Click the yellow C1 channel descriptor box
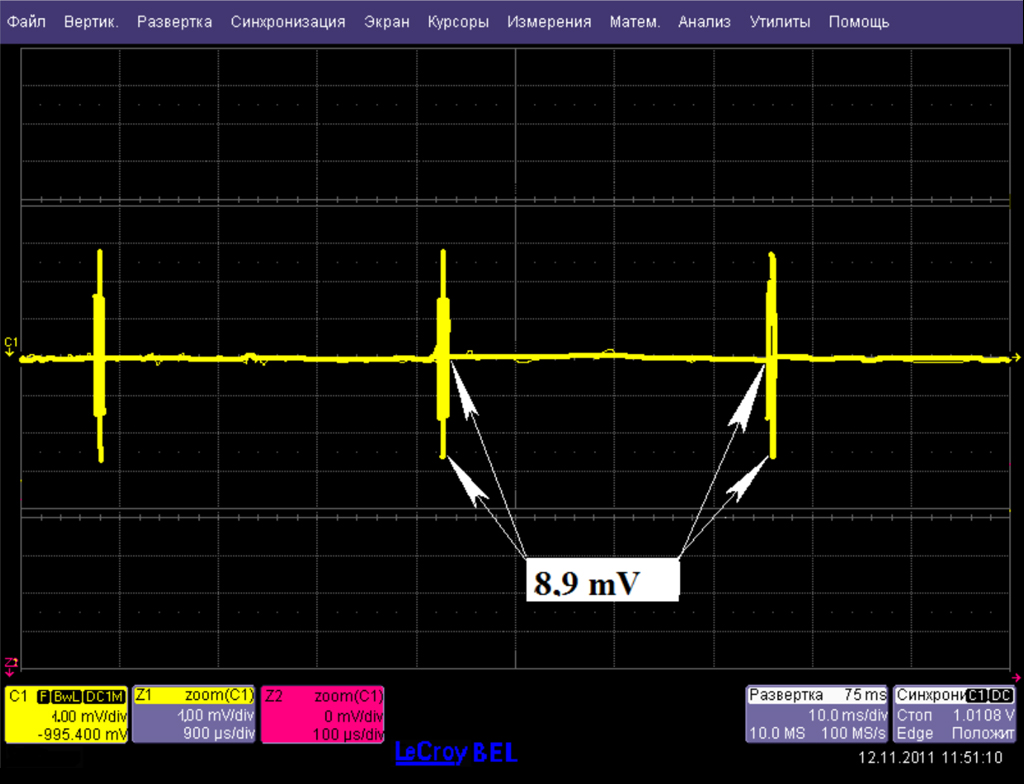The width and height of the screenshot is (1024, 784). (66, 715)
